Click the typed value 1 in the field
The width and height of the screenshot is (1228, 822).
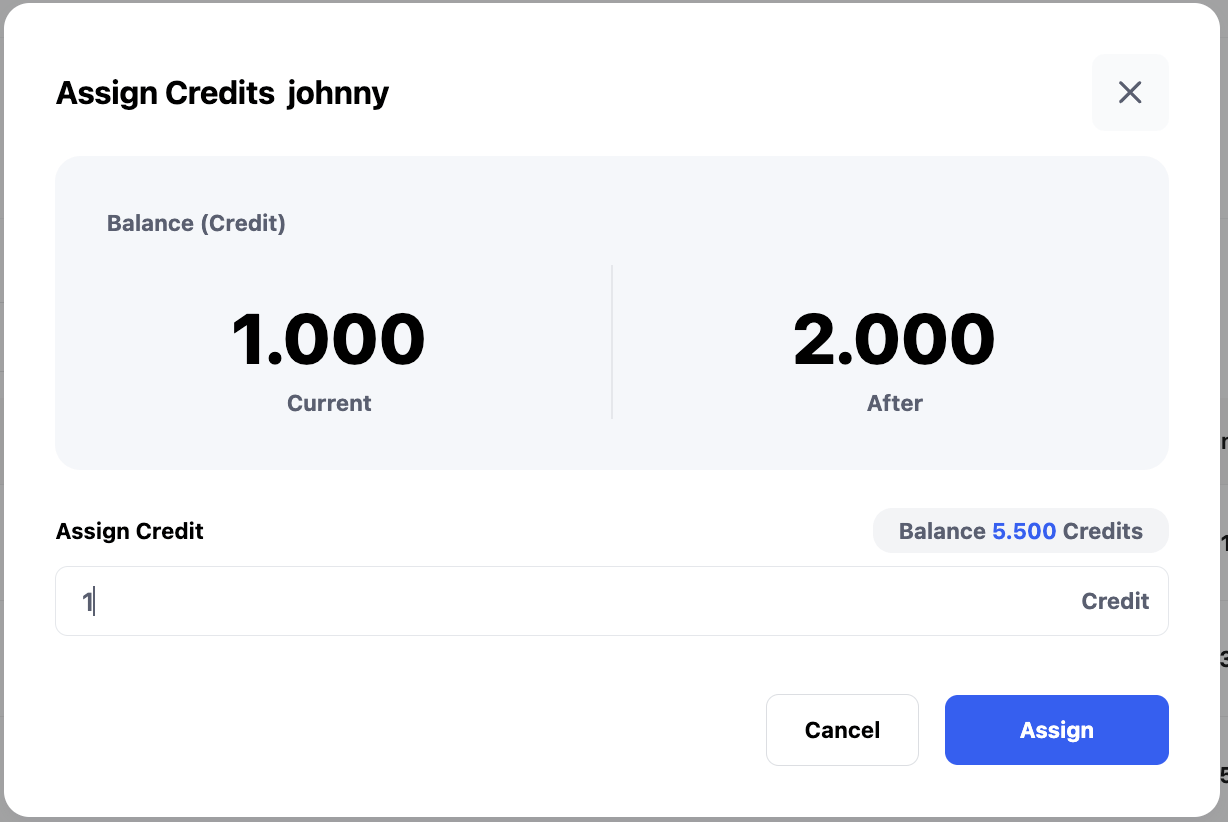(x=87, y=602)
